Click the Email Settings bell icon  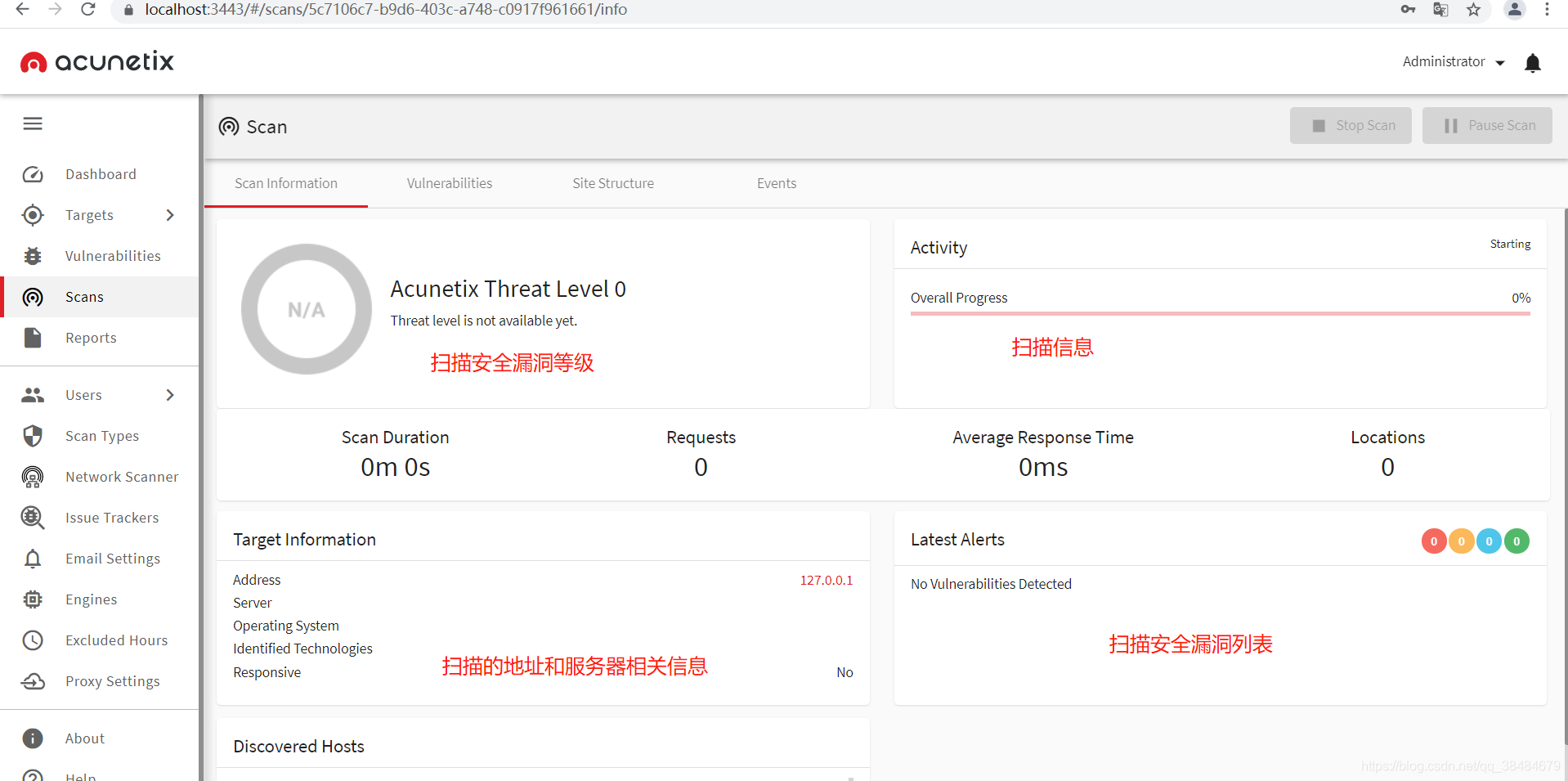coord(33,559)
